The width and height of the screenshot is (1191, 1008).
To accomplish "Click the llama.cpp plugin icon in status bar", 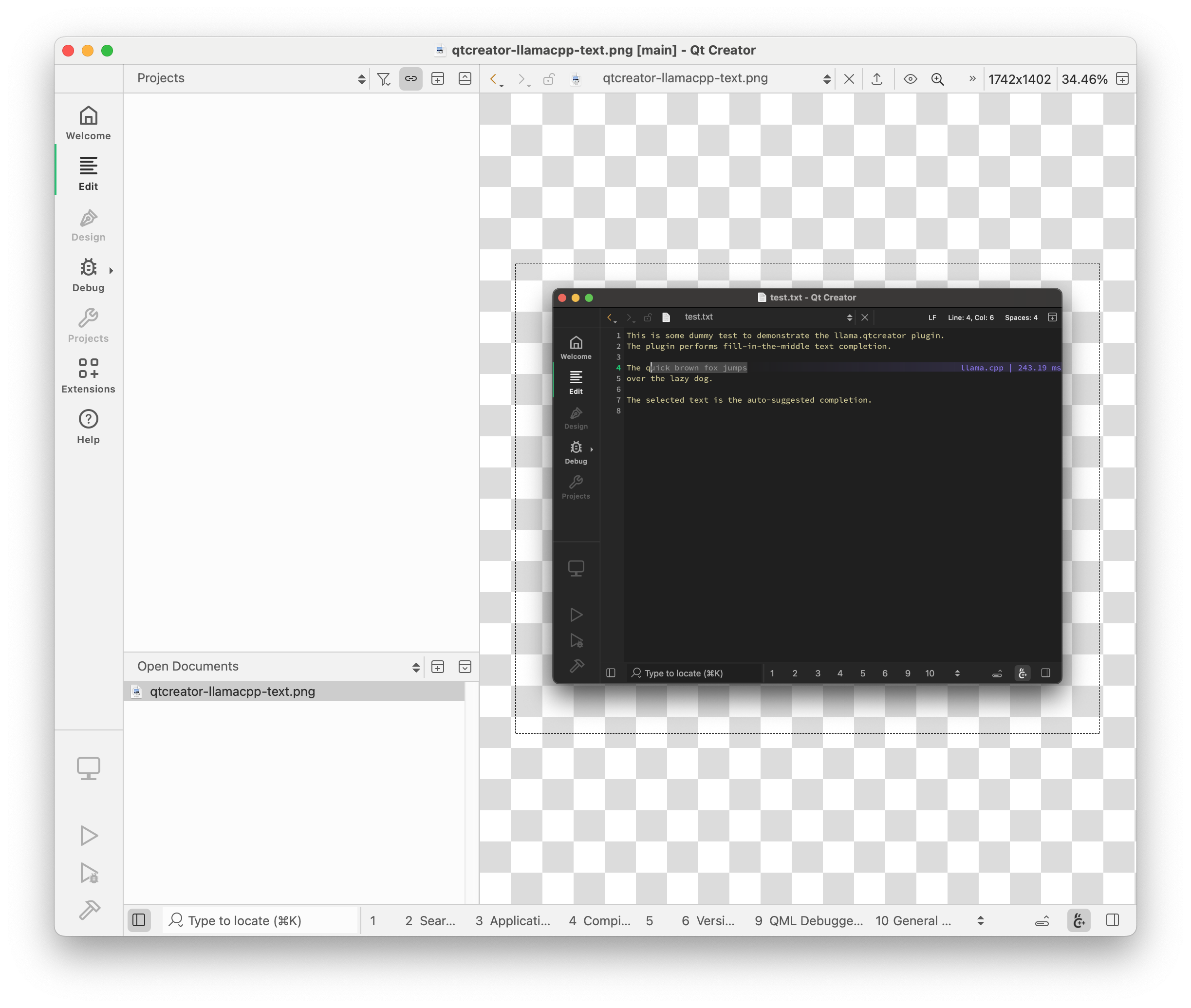I will pyautogui.click(x=1079, y=920).
